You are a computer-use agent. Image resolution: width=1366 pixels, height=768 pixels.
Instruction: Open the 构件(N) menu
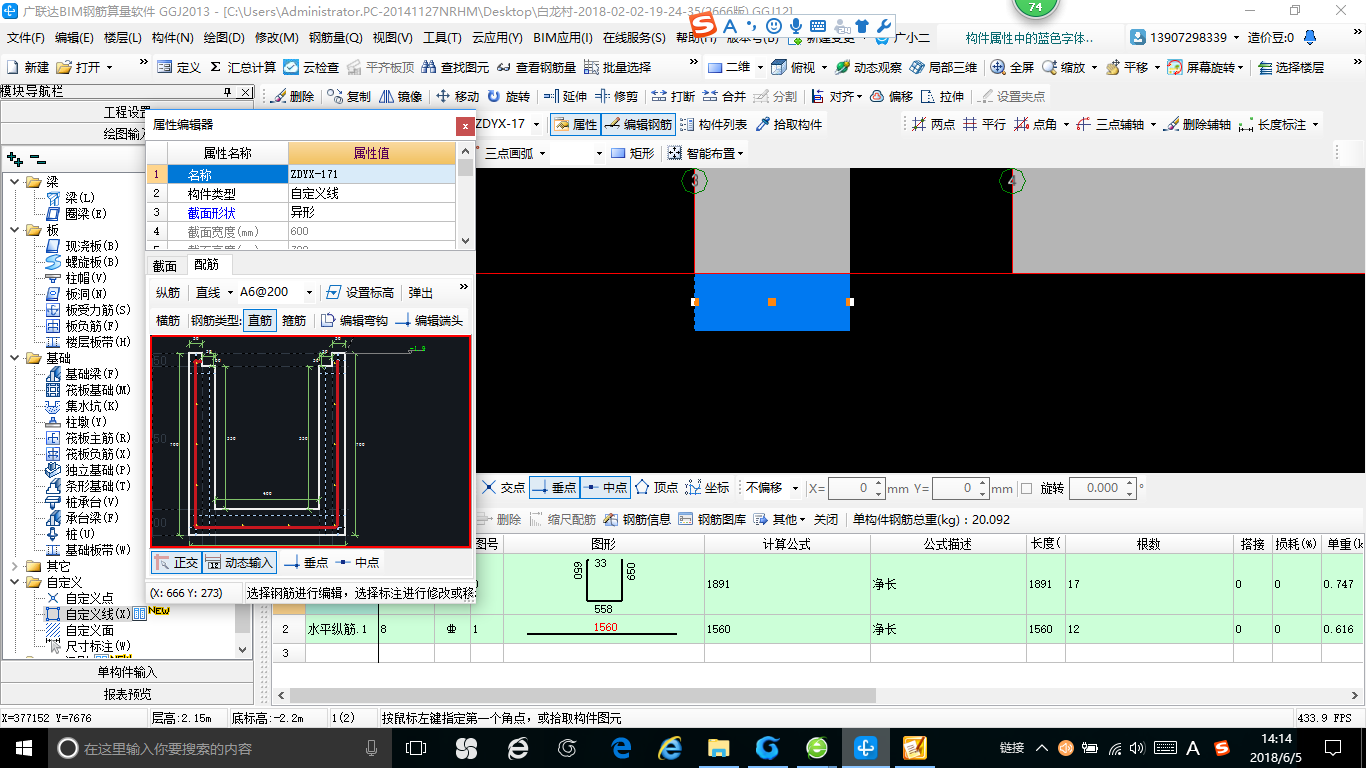tap(172, 38)
